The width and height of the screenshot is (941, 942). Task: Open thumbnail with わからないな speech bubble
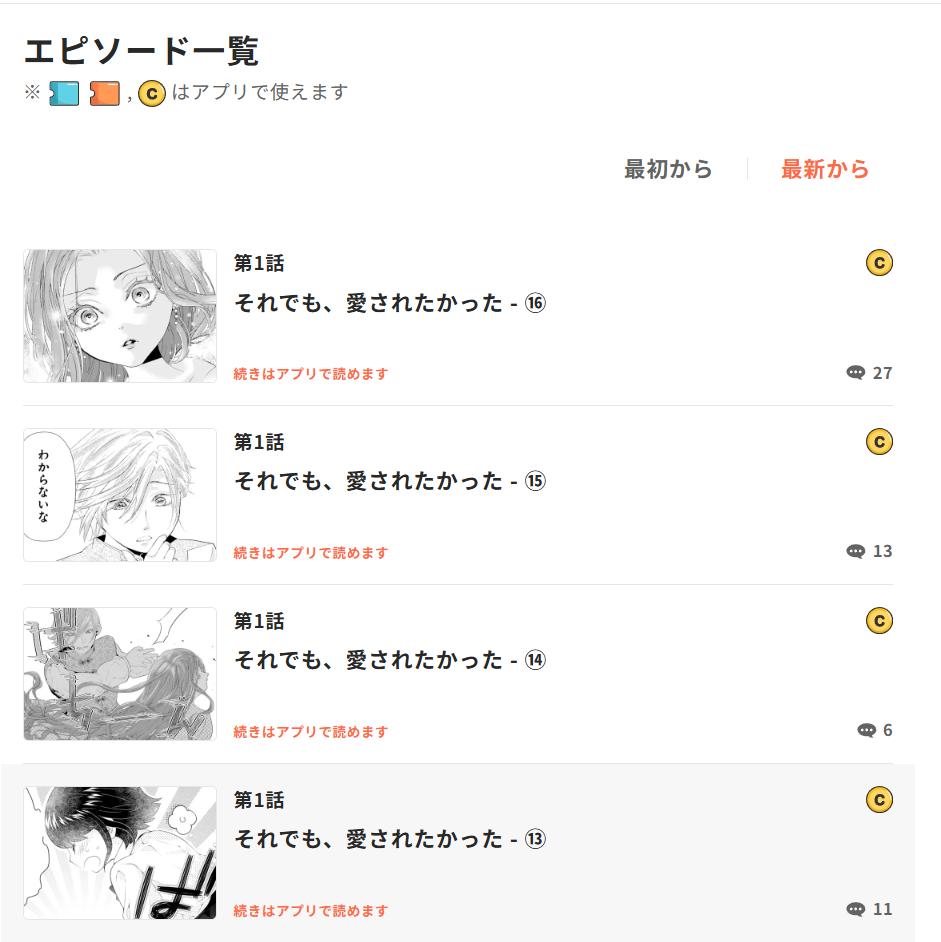(120, 495)
